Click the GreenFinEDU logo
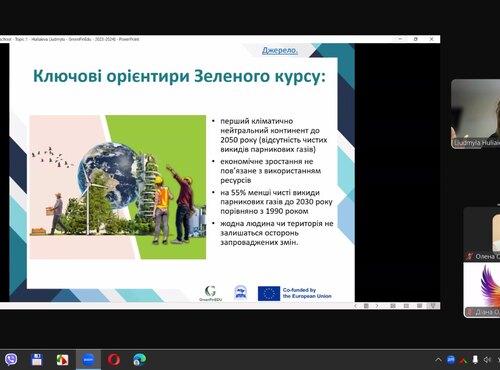 (x=210, y=293)
